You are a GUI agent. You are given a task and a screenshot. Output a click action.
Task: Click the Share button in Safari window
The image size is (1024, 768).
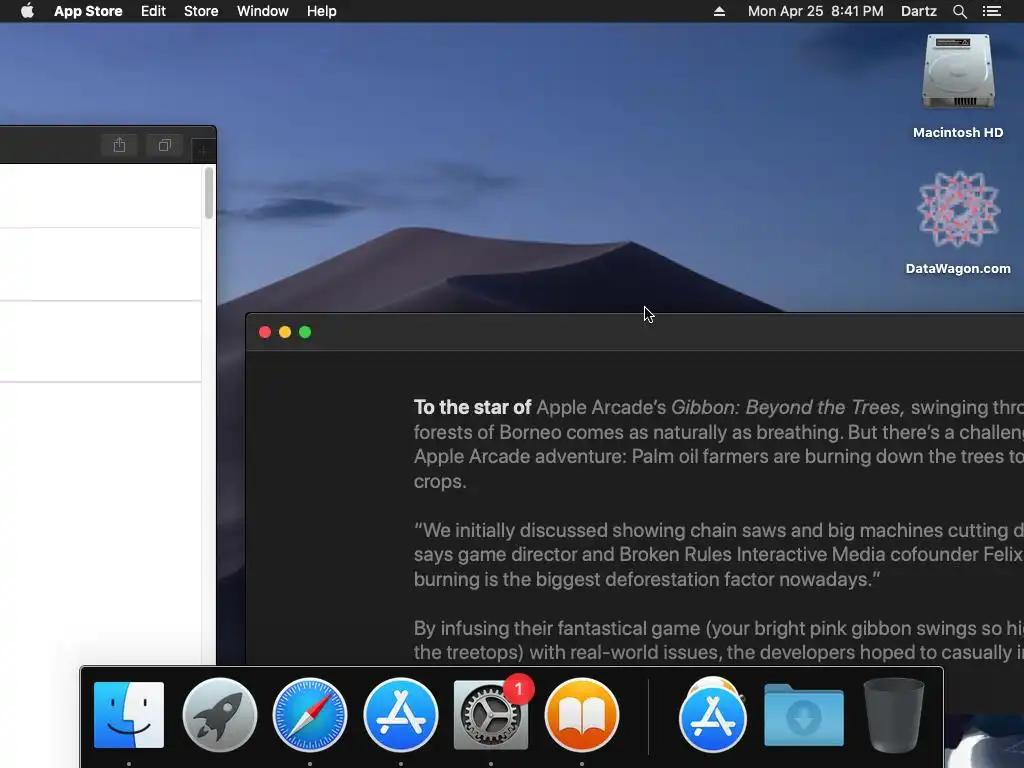click(119, 145)
